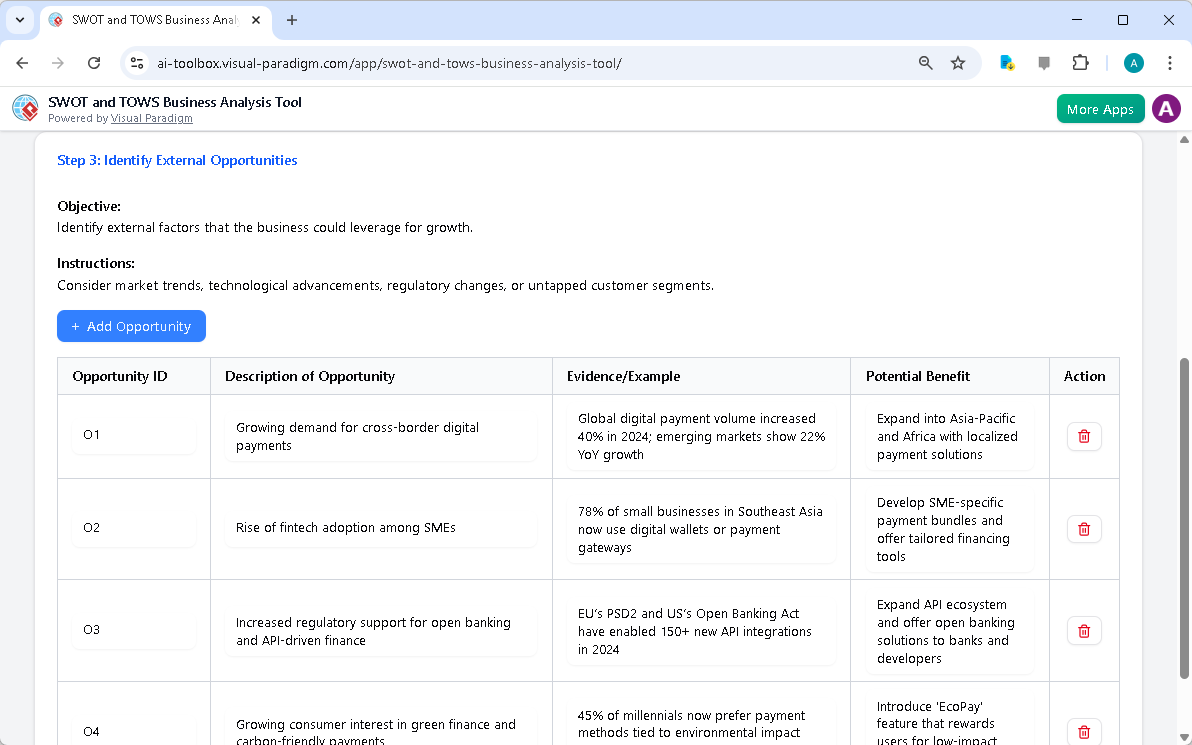The image size is (1192, 745).
Task: Delete opportunity O1 using its trash icon
Action: pyautogui.click(x=1084, y=436)
